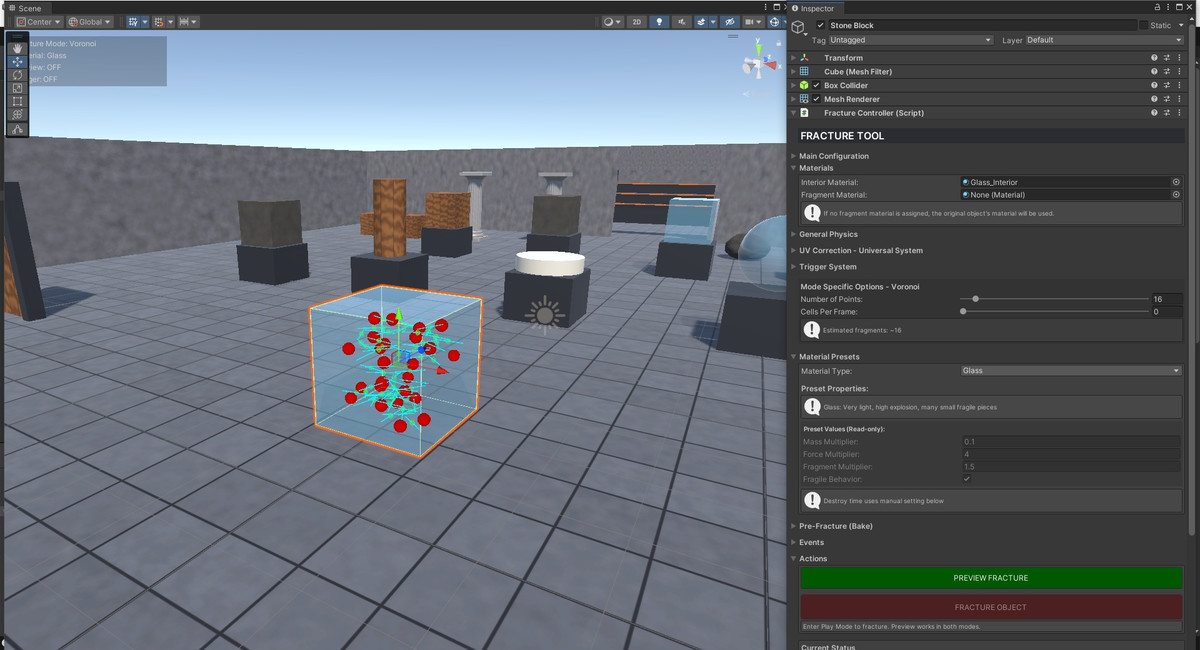Open the Box Collider more-options menu
Viewport: 1200px width, 650px height.
[x=1179, y=86]
